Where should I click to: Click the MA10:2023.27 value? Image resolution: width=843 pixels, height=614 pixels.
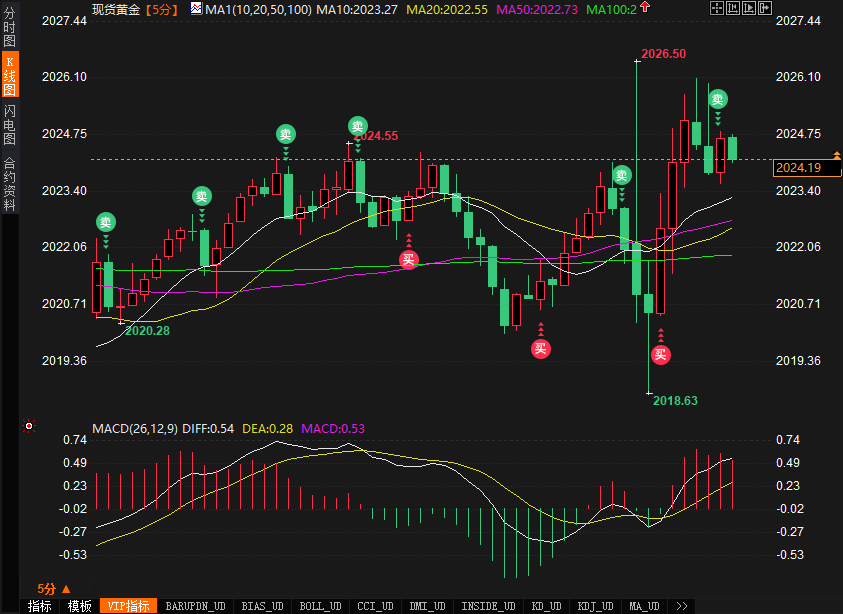point(357,9)
